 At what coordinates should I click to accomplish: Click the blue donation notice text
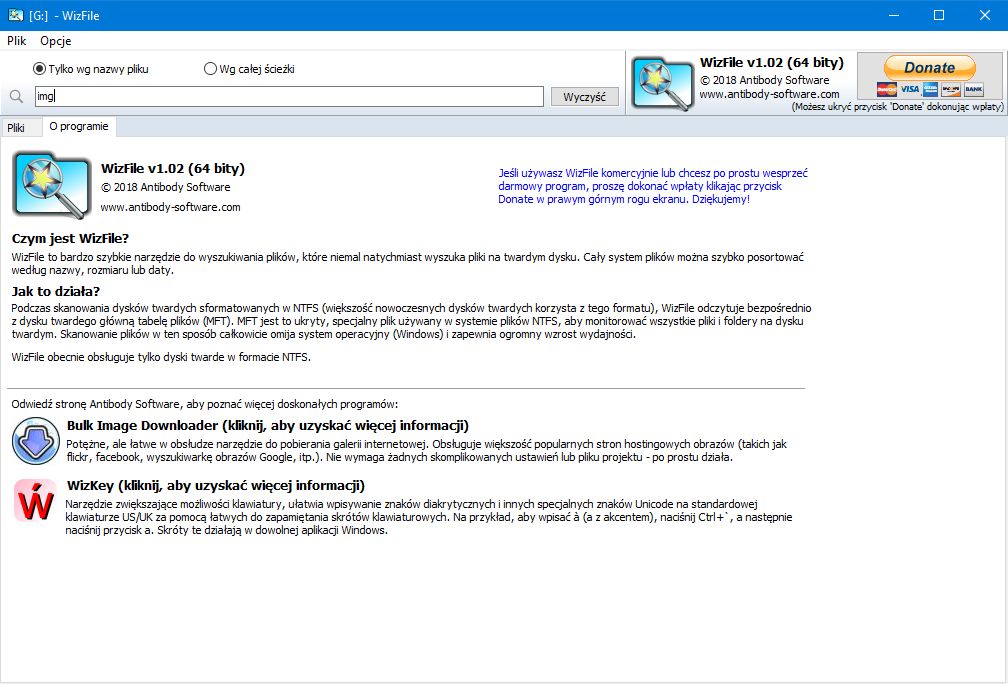click(x=652, y=186)
